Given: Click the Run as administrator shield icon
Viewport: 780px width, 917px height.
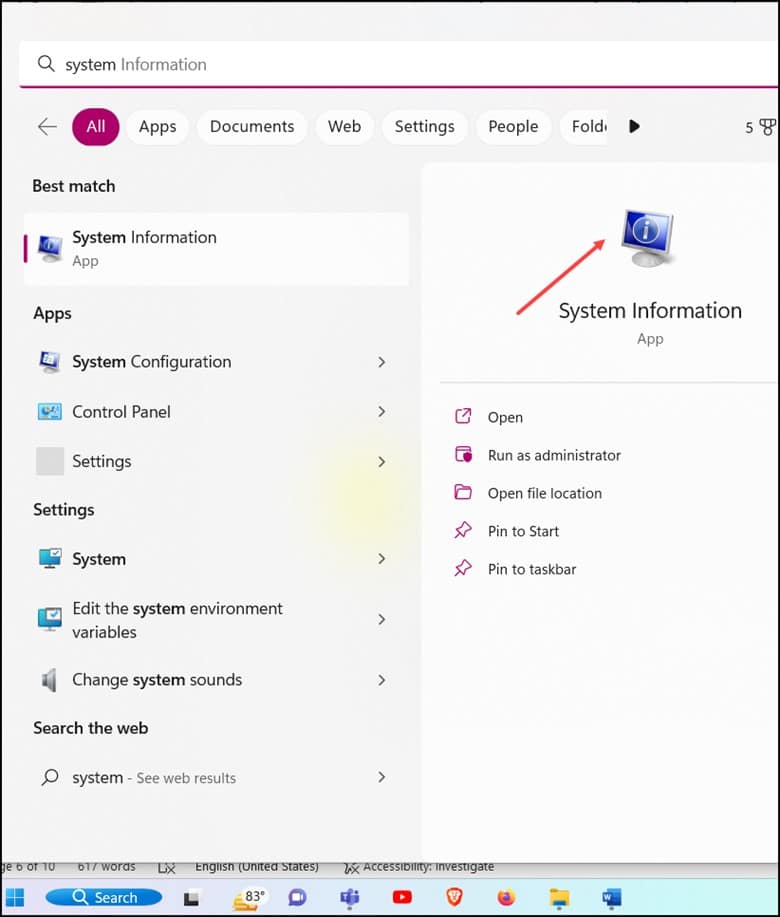Looking at the screenshot, I should pos(463,454).
